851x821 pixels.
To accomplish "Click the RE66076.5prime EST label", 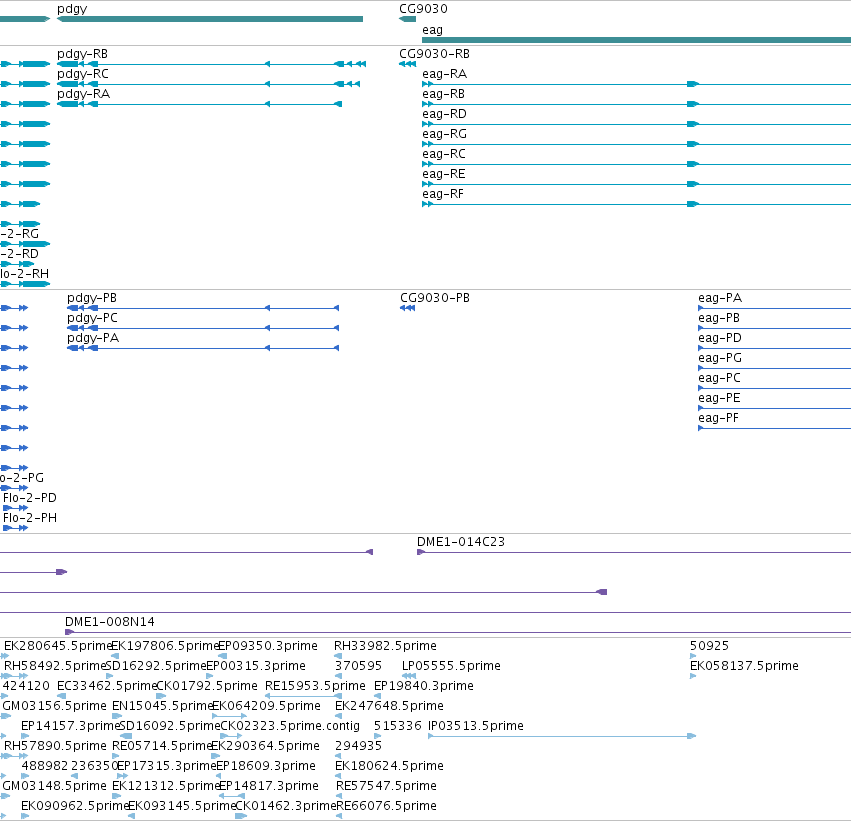I will [x=386, y=806].
